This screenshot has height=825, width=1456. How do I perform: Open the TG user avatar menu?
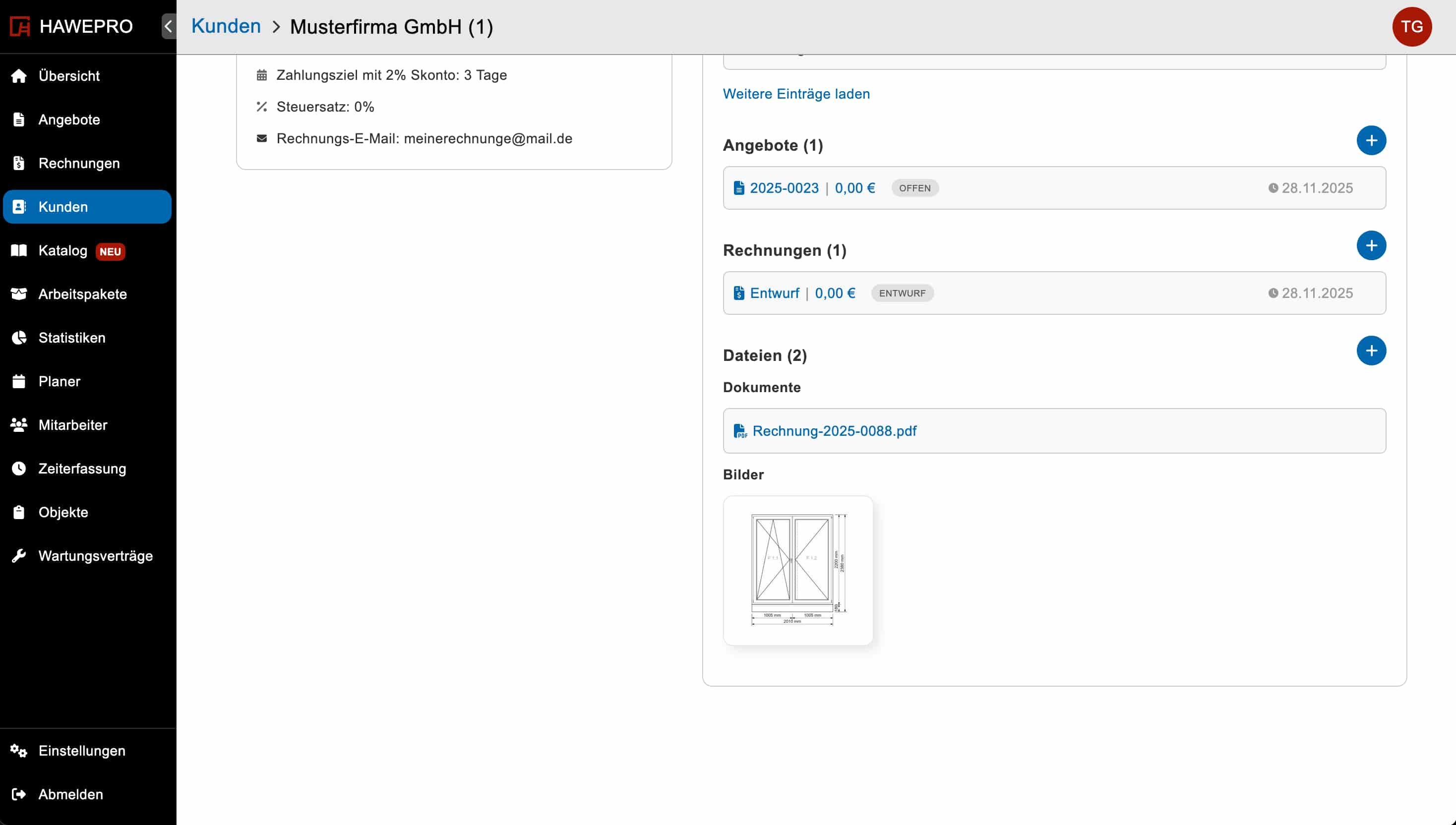tap(1411, 27)
